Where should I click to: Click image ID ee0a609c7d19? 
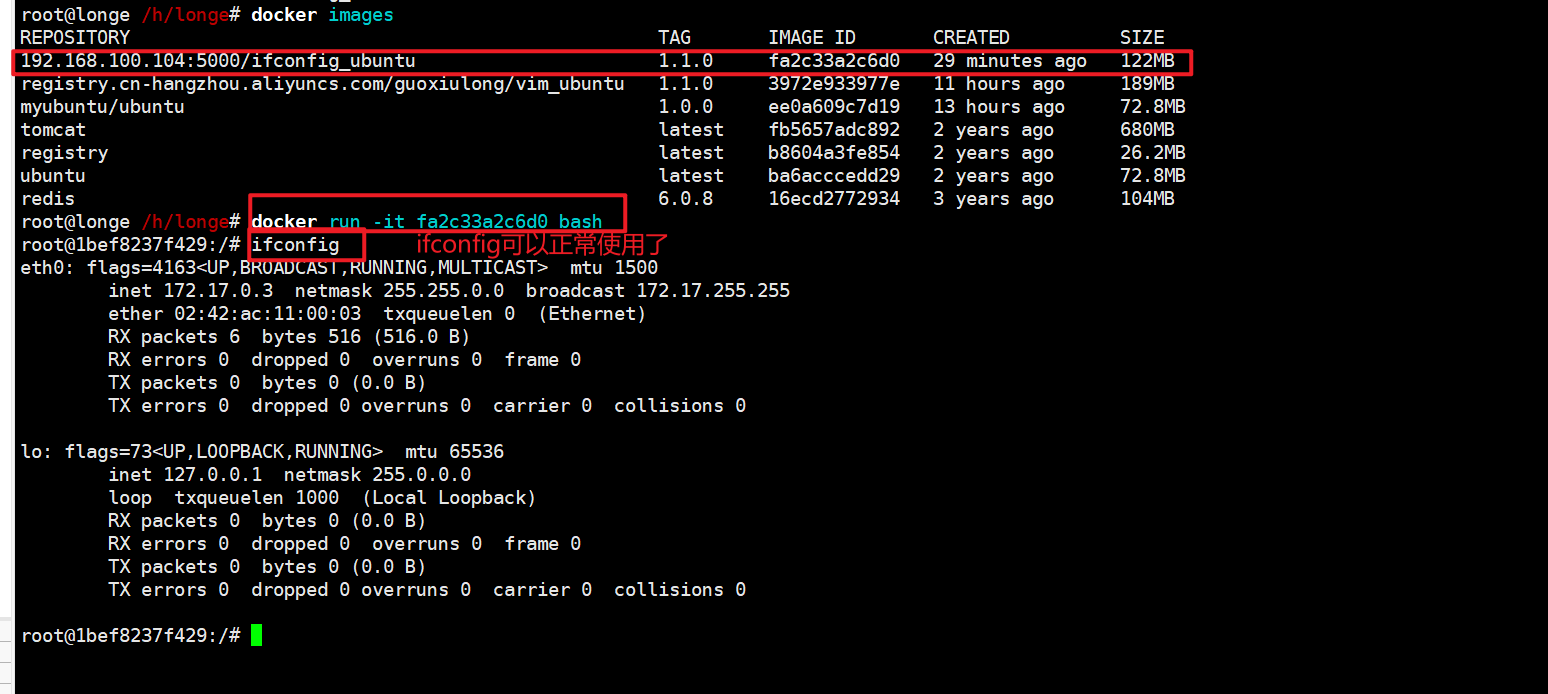pos(834,107)
